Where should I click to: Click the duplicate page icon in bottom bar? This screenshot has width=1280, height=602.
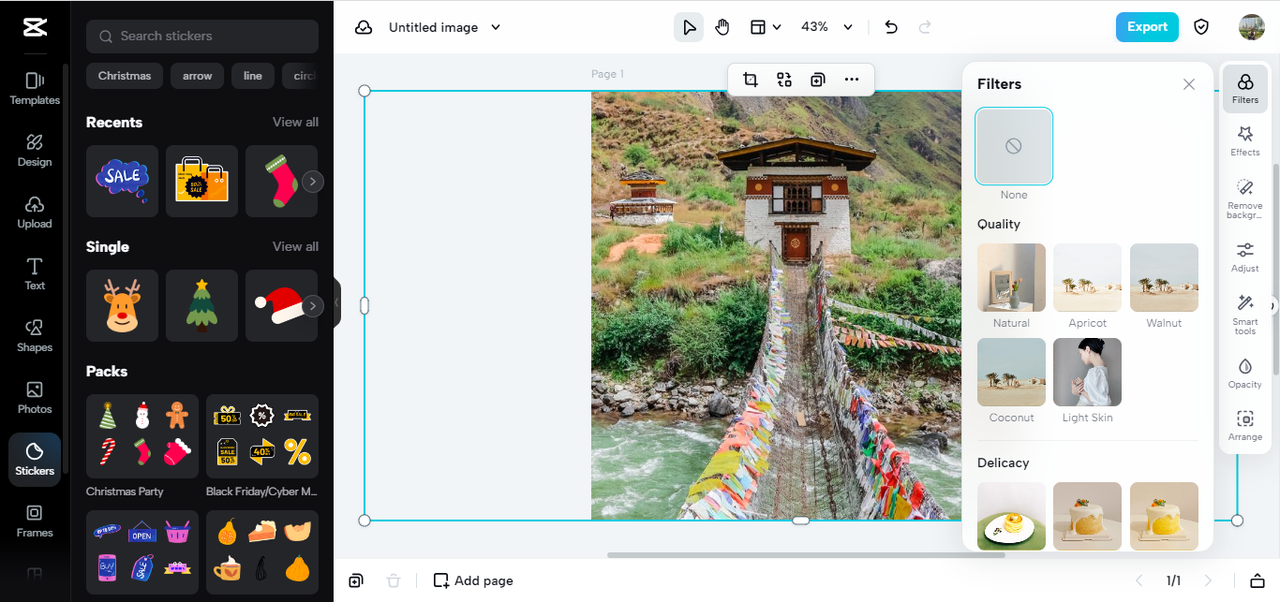pos(356,581)
